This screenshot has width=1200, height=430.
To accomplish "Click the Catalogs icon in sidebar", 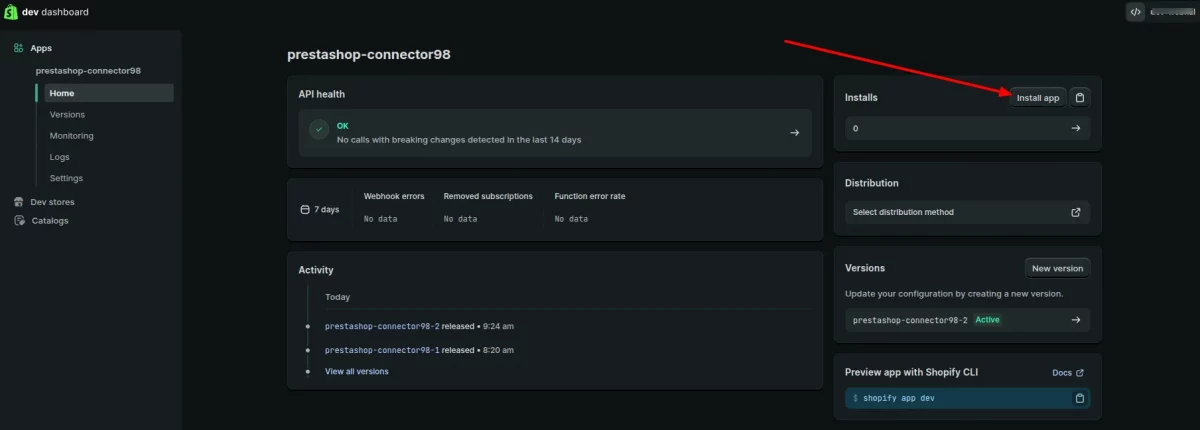I will 19,221.
